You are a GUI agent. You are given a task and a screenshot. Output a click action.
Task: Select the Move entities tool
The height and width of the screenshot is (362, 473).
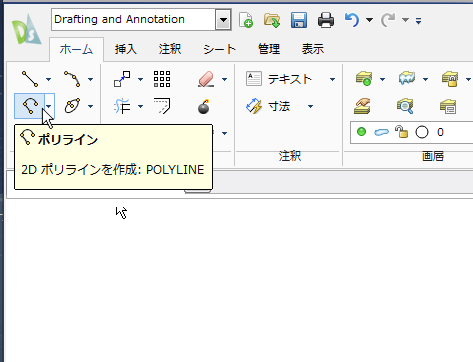(x=122, y=79)
